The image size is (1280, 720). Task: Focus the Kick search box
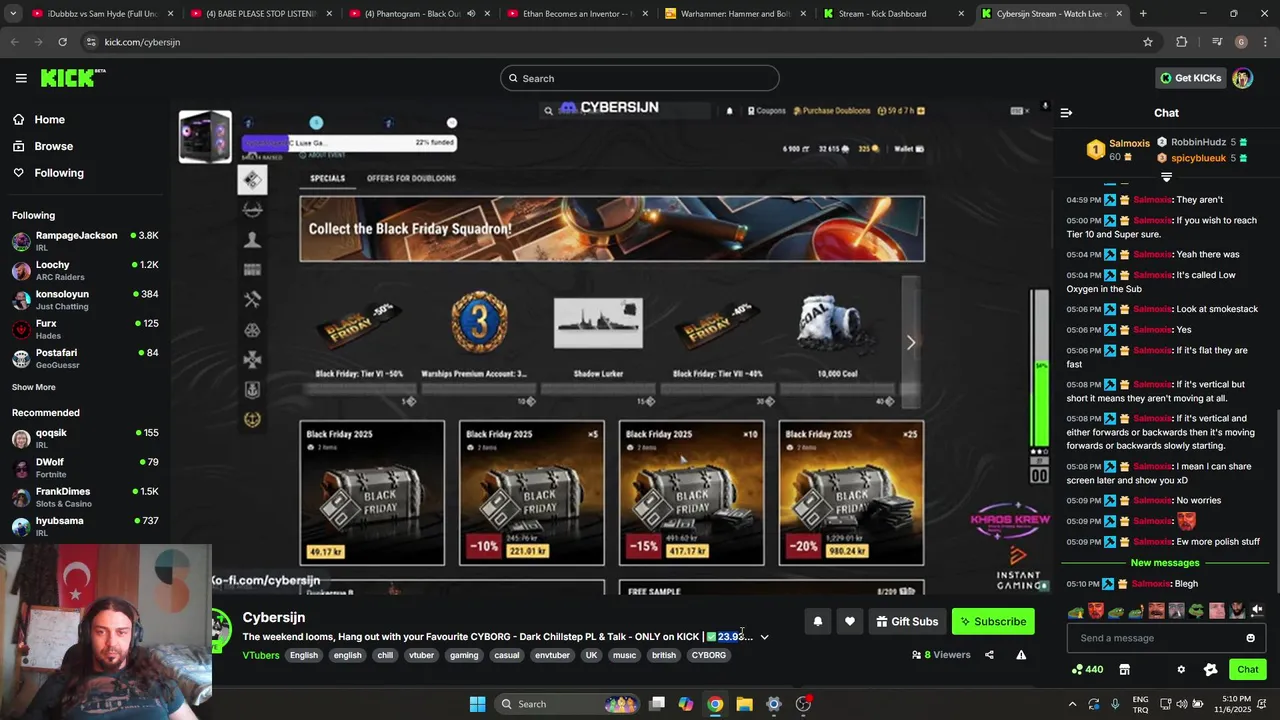click(x=640, y=78)
